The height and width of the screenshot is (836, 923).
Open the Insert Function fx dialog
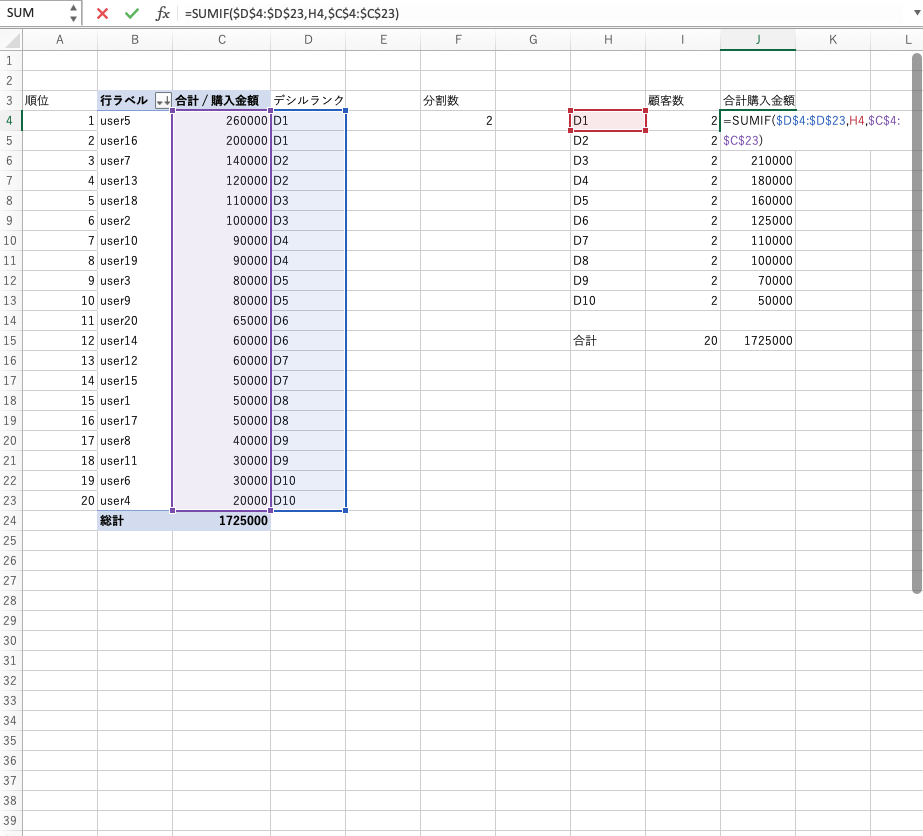point(162,13)
